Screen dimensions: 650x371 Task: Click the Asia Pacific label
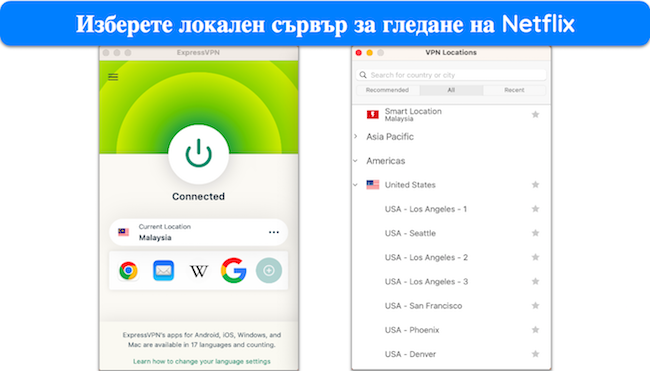(x=390, y=136)
